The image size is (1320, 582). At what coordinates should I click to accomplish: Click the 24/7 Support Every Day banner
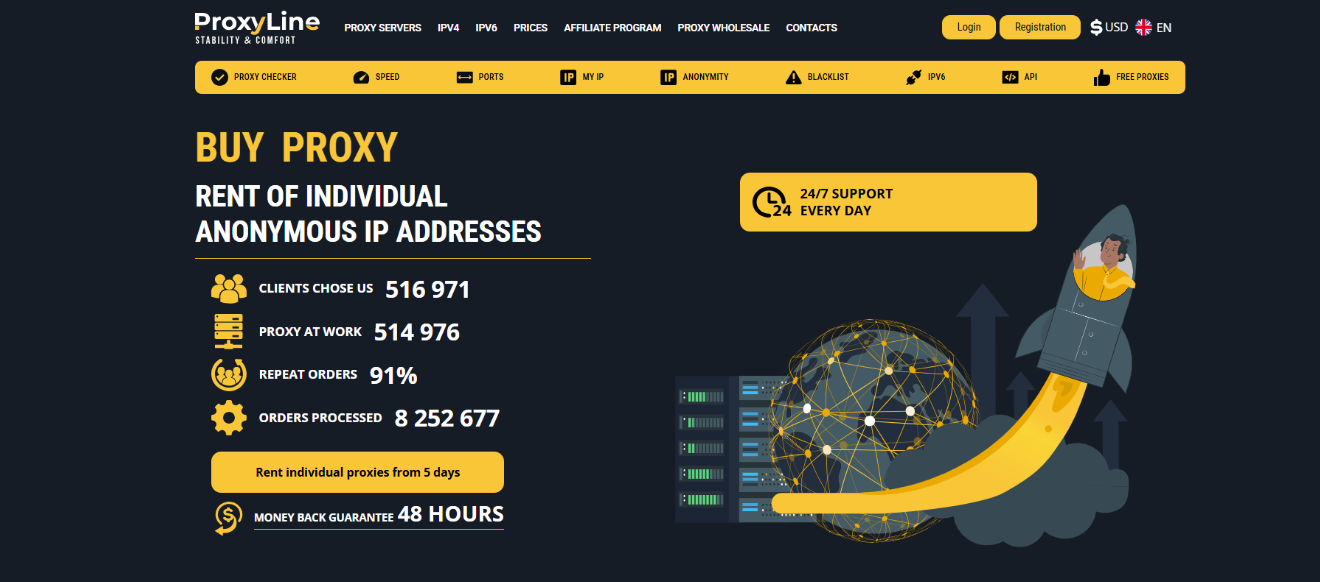point(888,202)
